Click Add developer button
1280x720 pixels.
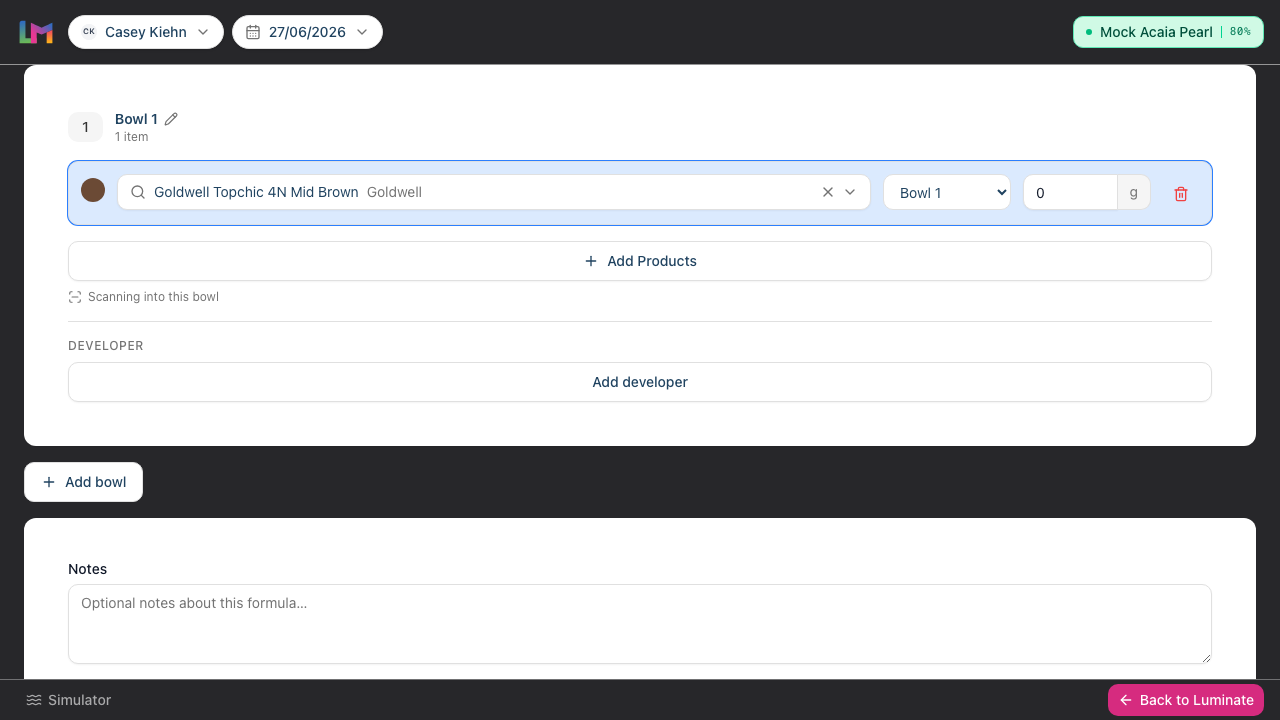(x=640, y=382)
